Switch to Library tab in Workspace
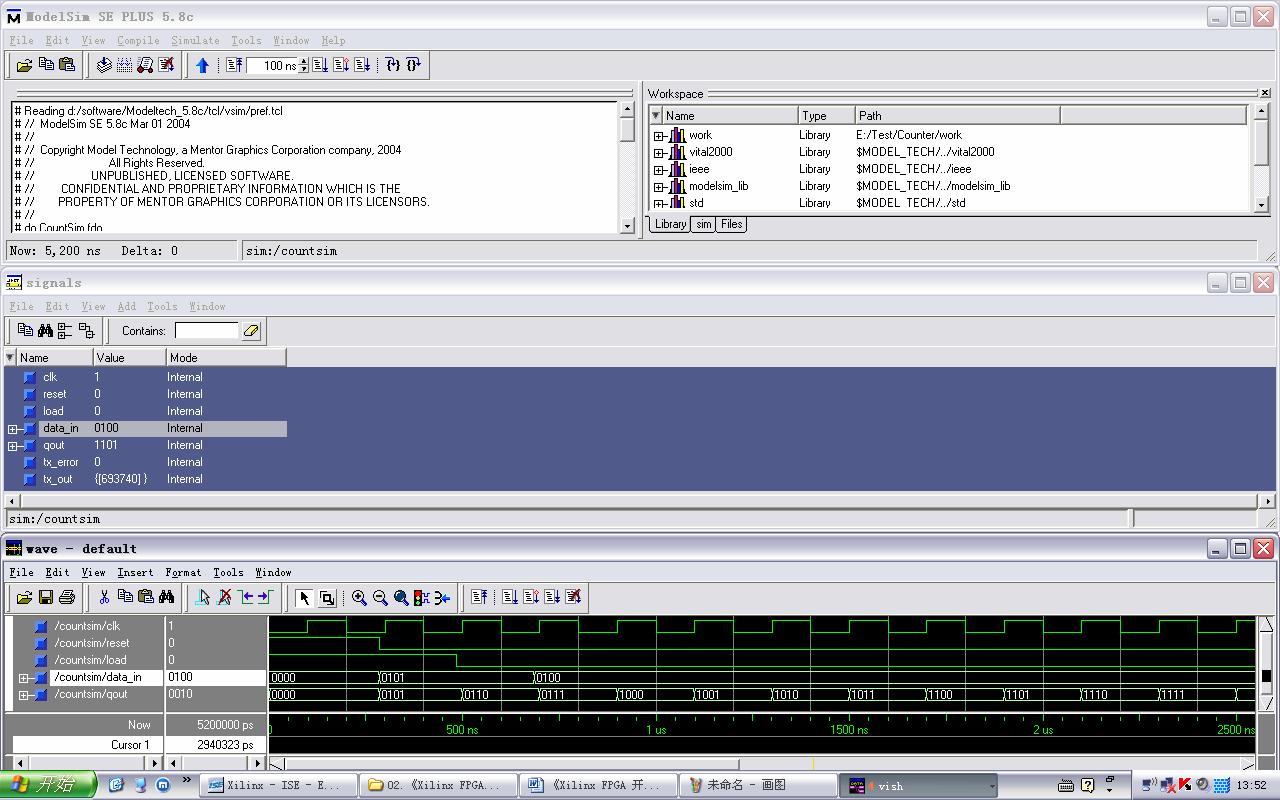1280x800 pixels. point(670,224)
